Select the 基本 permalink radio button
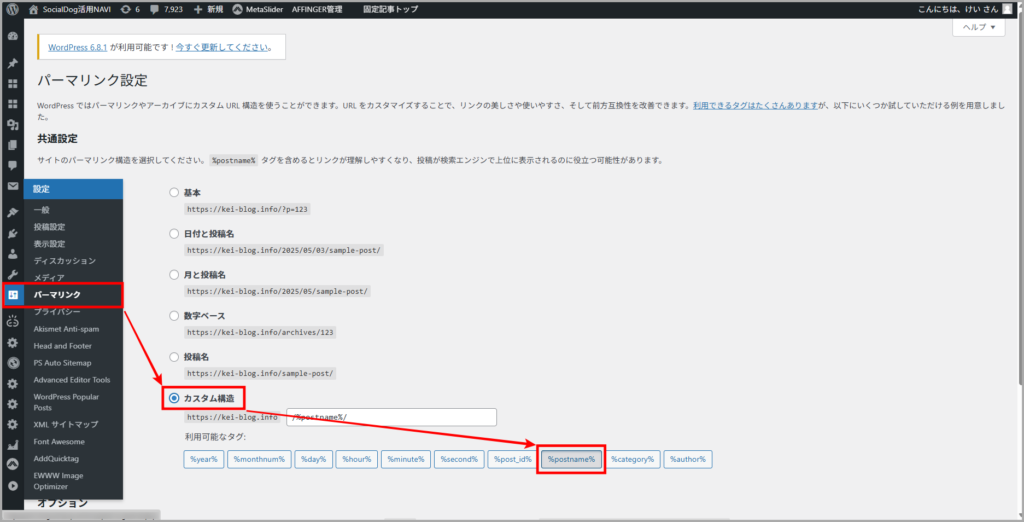Image resolution: width=1024 pixels, height=522 pixels. pyautogui.click(x=174, y=193)
